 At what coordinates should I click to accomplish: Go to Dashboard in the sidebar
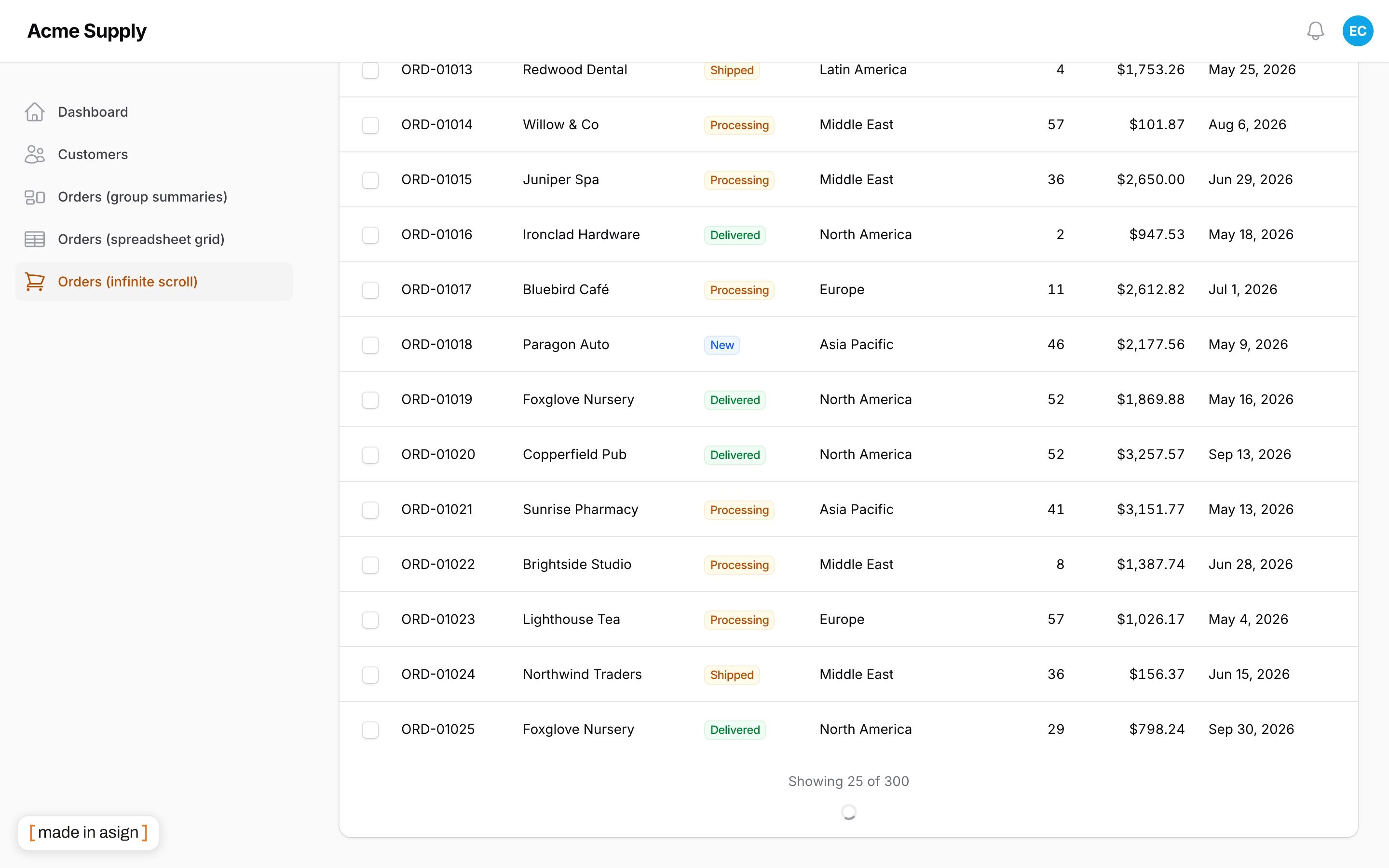[154, 112]
